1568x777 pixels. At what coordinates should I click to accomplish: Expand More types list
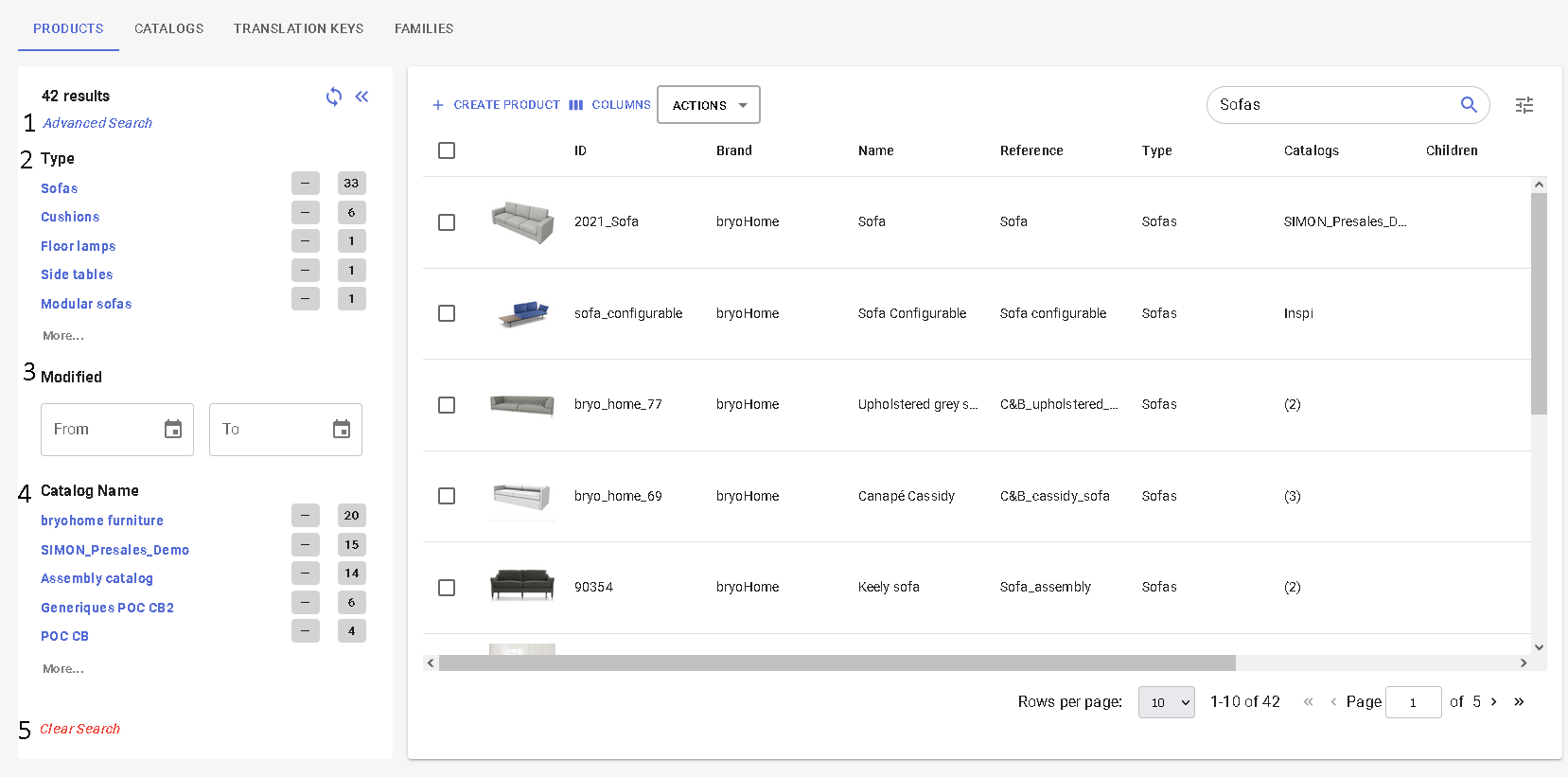(63, 336)
